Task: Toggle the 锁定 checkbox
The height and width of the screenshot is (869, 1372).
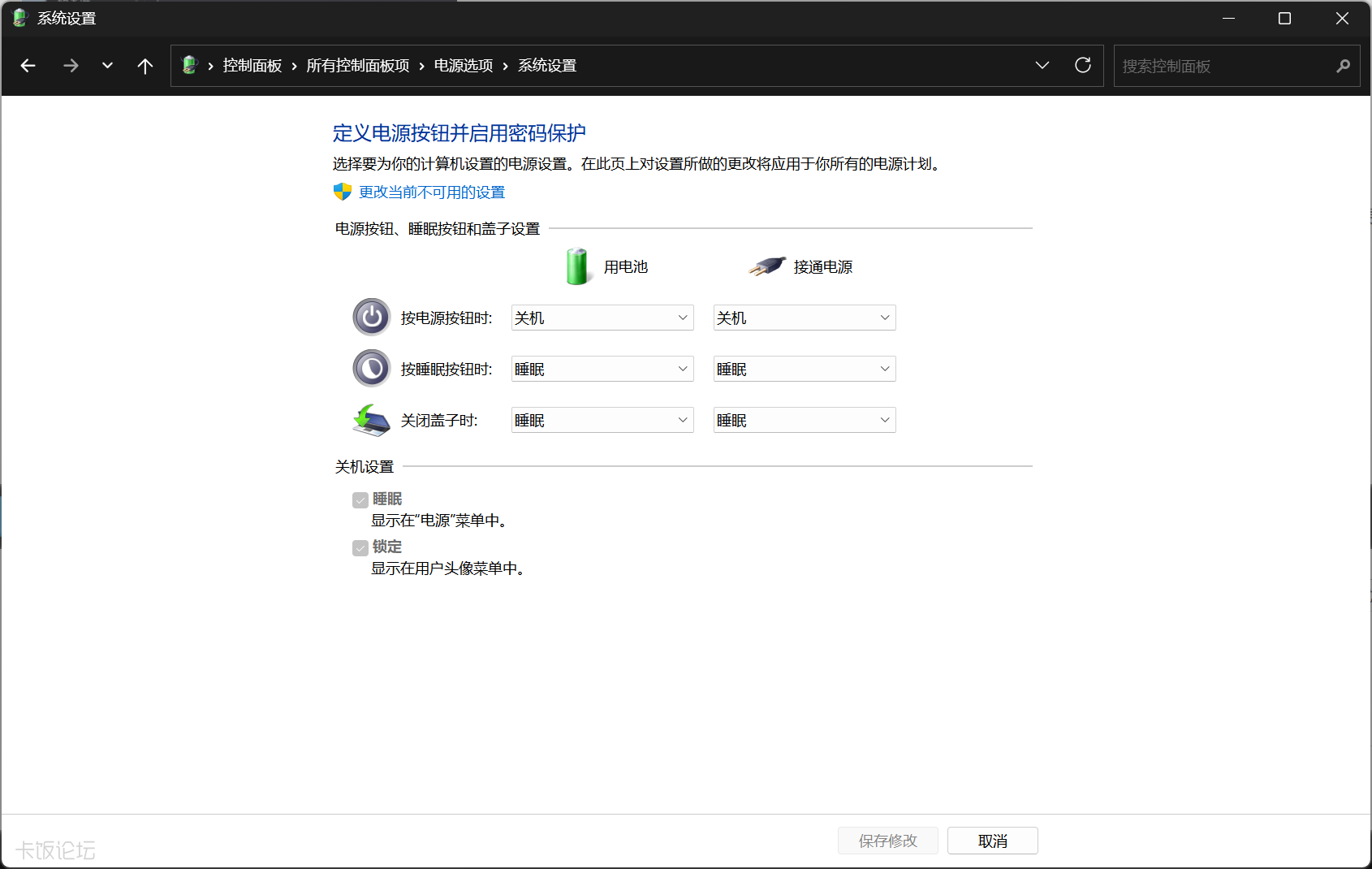Action: coord(360,548)
